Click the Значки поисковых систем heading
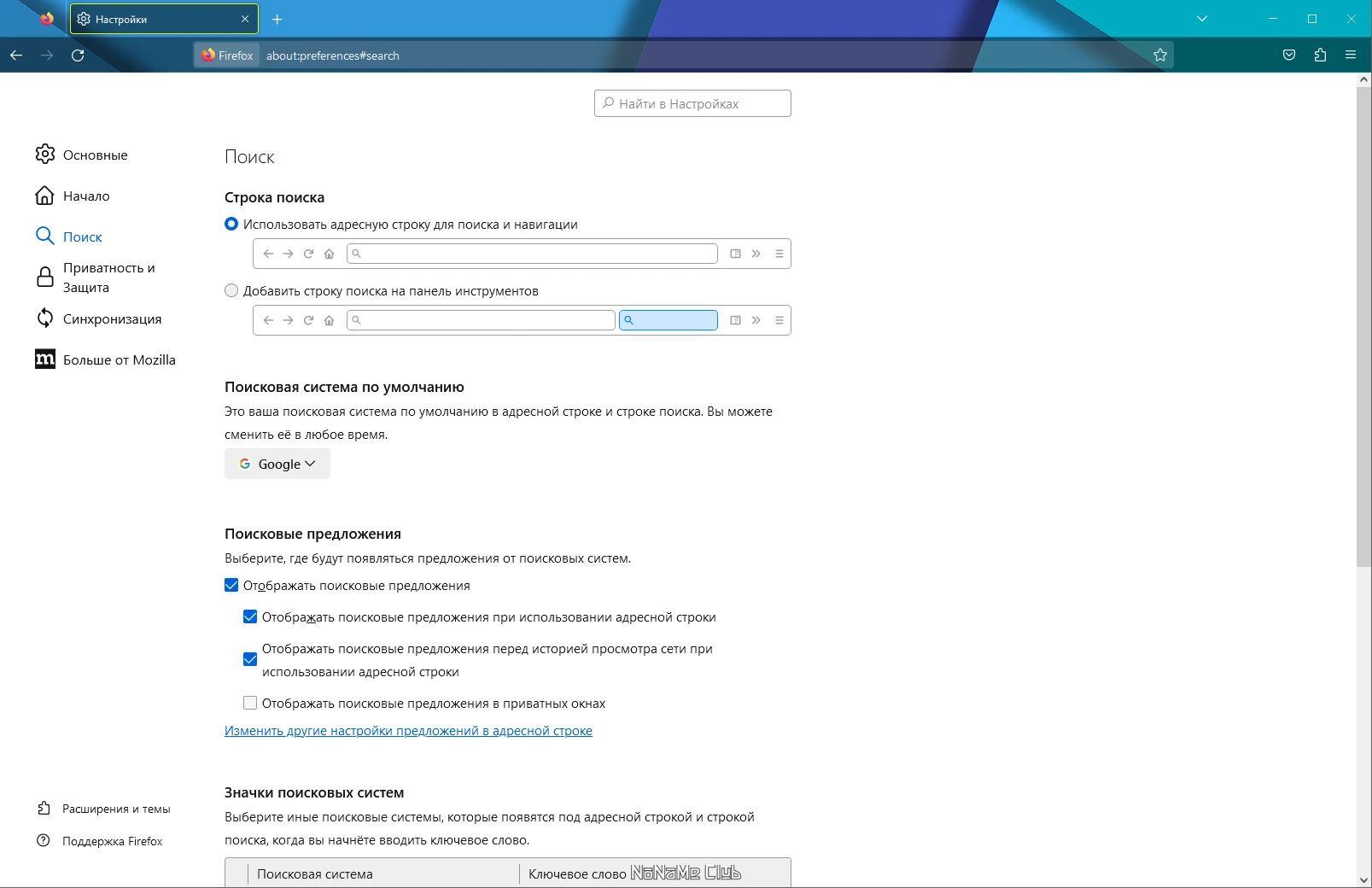Screen dimensions: 1372x888 (314, 792)
